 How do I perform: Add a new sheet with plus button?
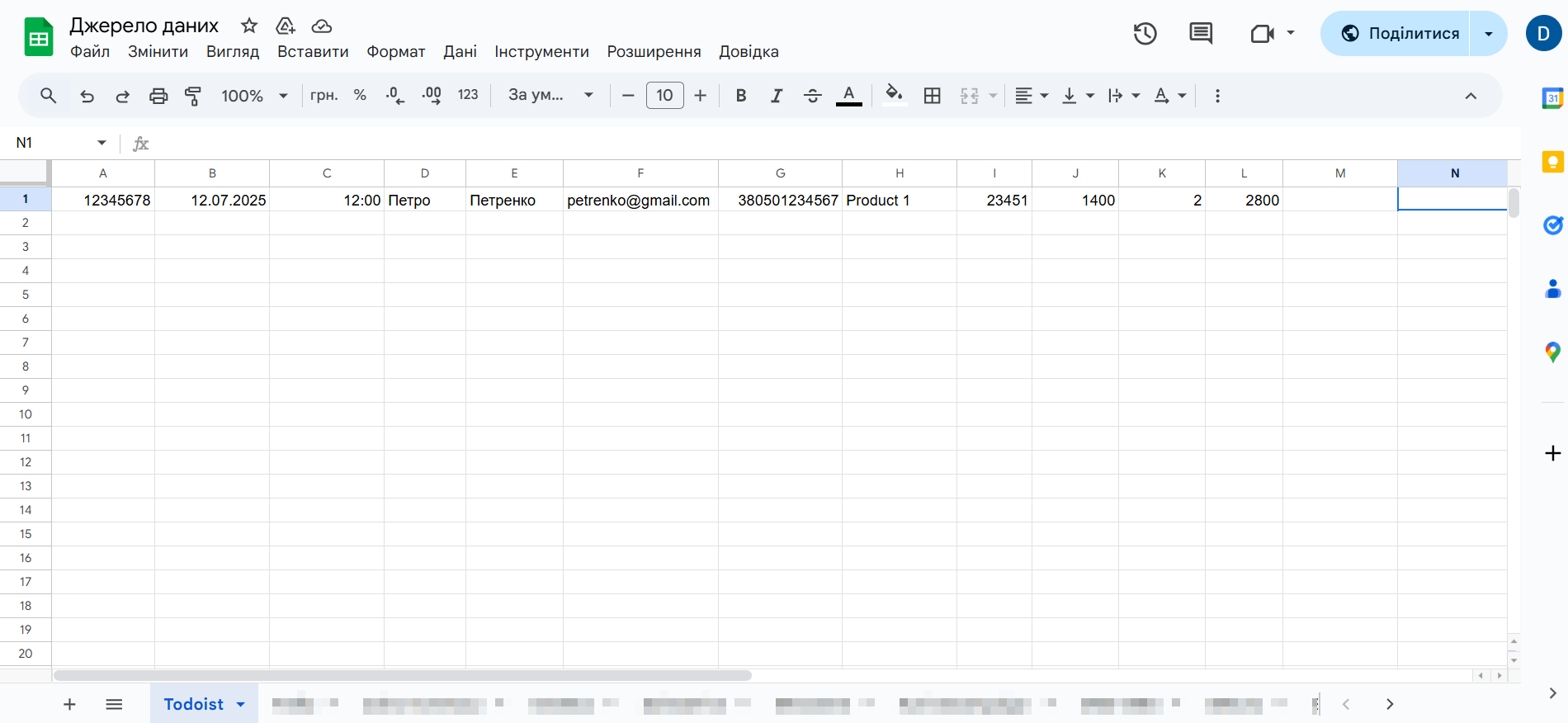(69, 704)
